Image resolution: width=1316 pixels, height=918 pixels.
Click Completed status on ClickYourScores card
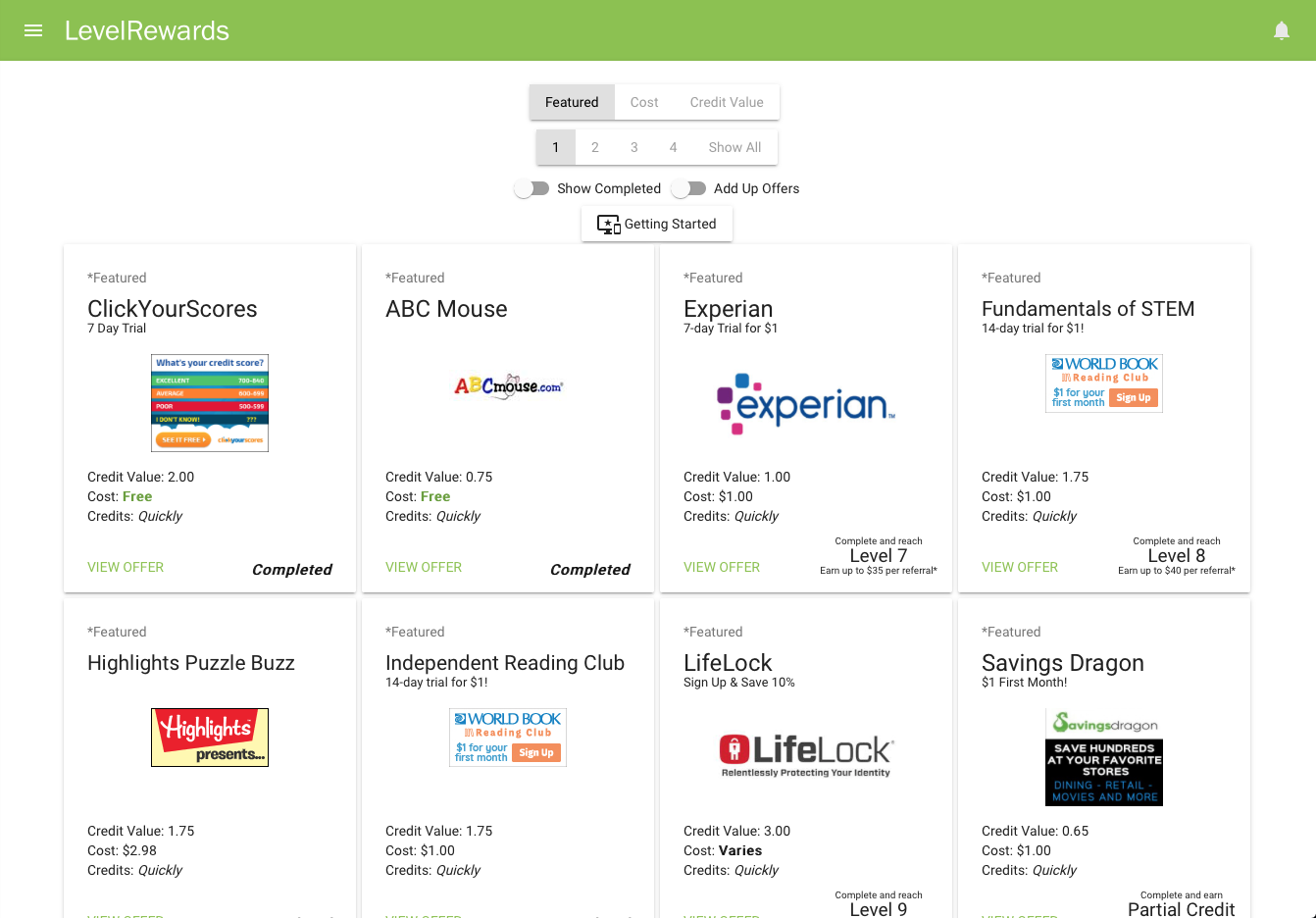click(x=292, y=570)
